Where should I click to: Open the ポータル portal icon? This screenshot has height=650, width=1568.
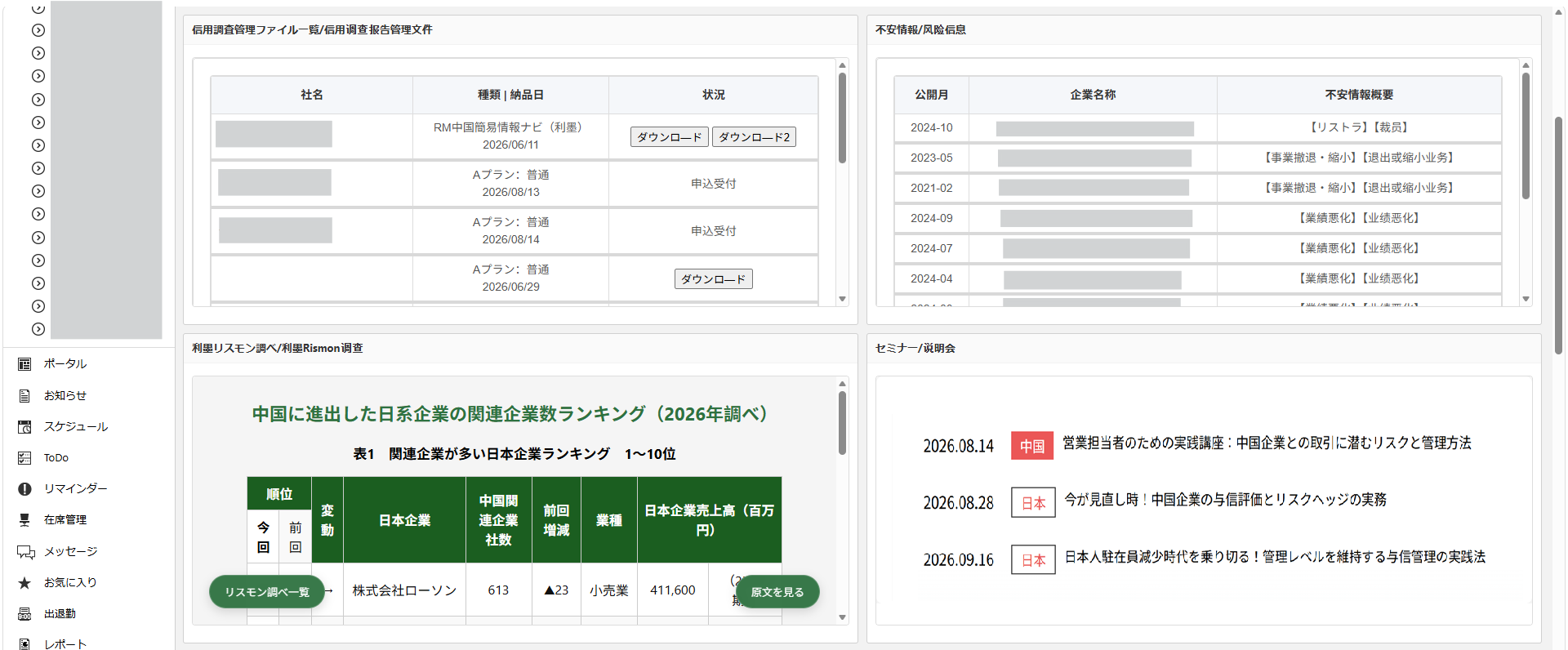[24, 364]
